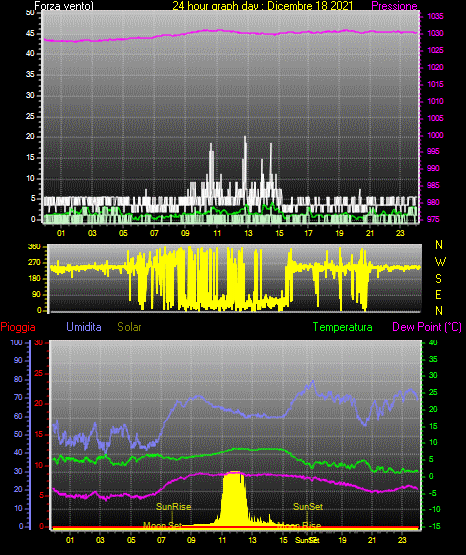
Task: Click the S compass direction letter
Action: [x=438, y=279]
